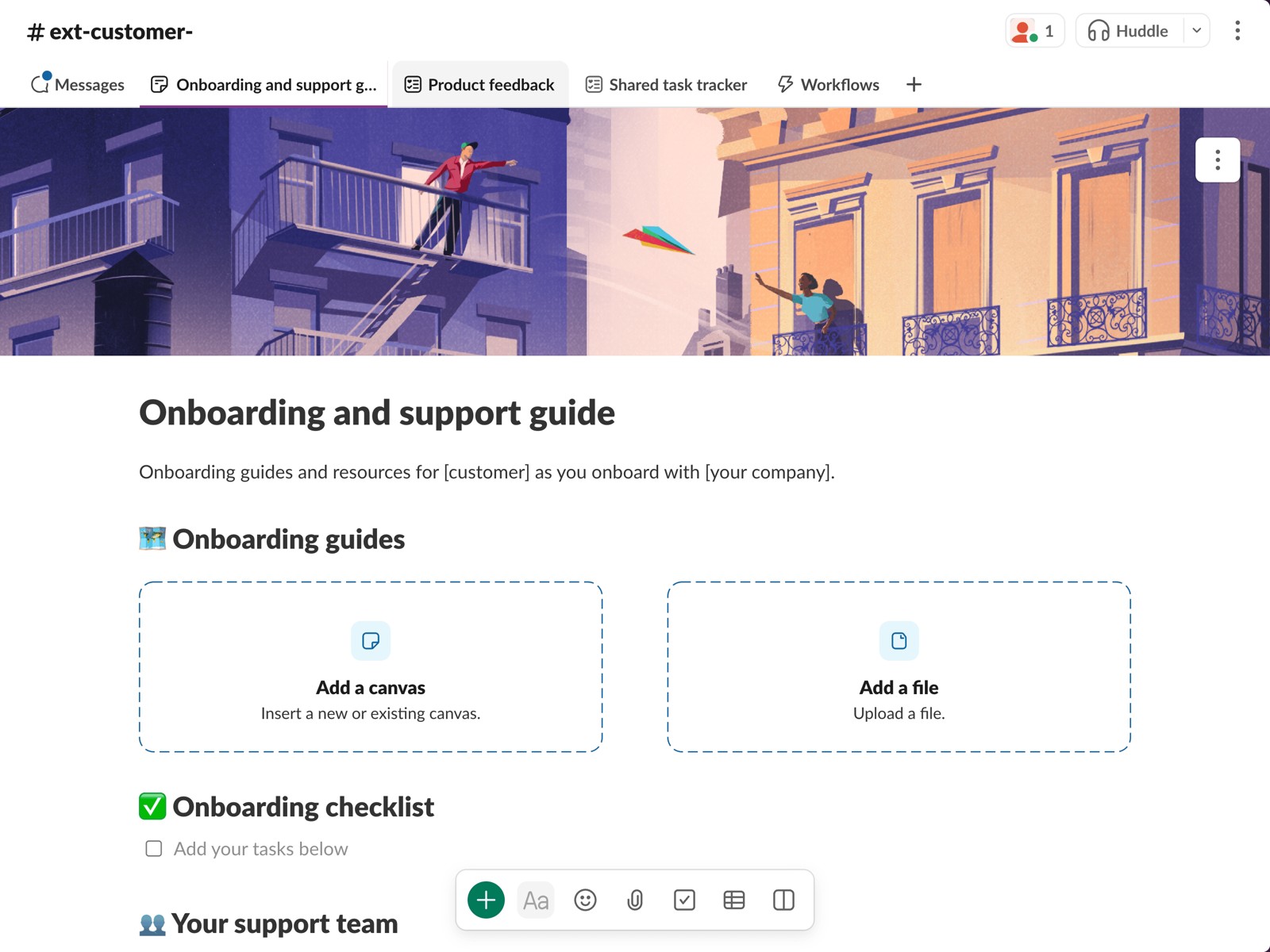The height and width of the screenshot is (952, 1270).
Task: Click the paperclip attachment icon
Action: pyautogui.click(x=635, y=900)
